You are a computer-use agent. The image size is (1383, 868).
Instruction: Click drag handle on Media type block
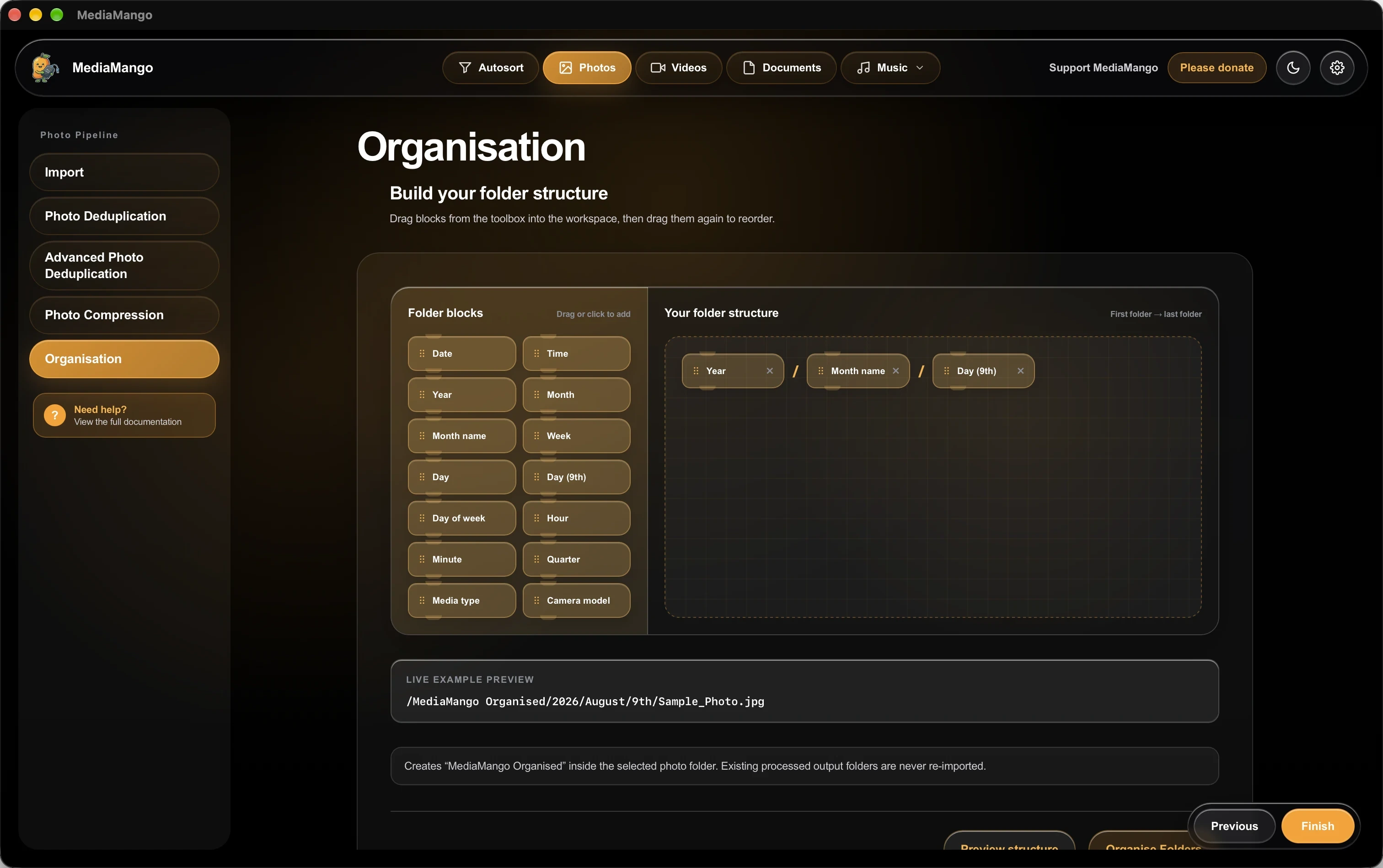point(422,600)
